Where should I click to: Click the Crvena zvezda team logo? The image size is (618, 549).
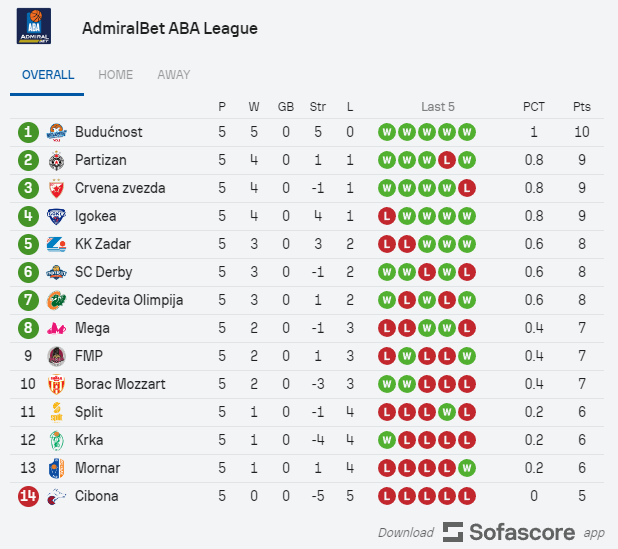point(56,188)
